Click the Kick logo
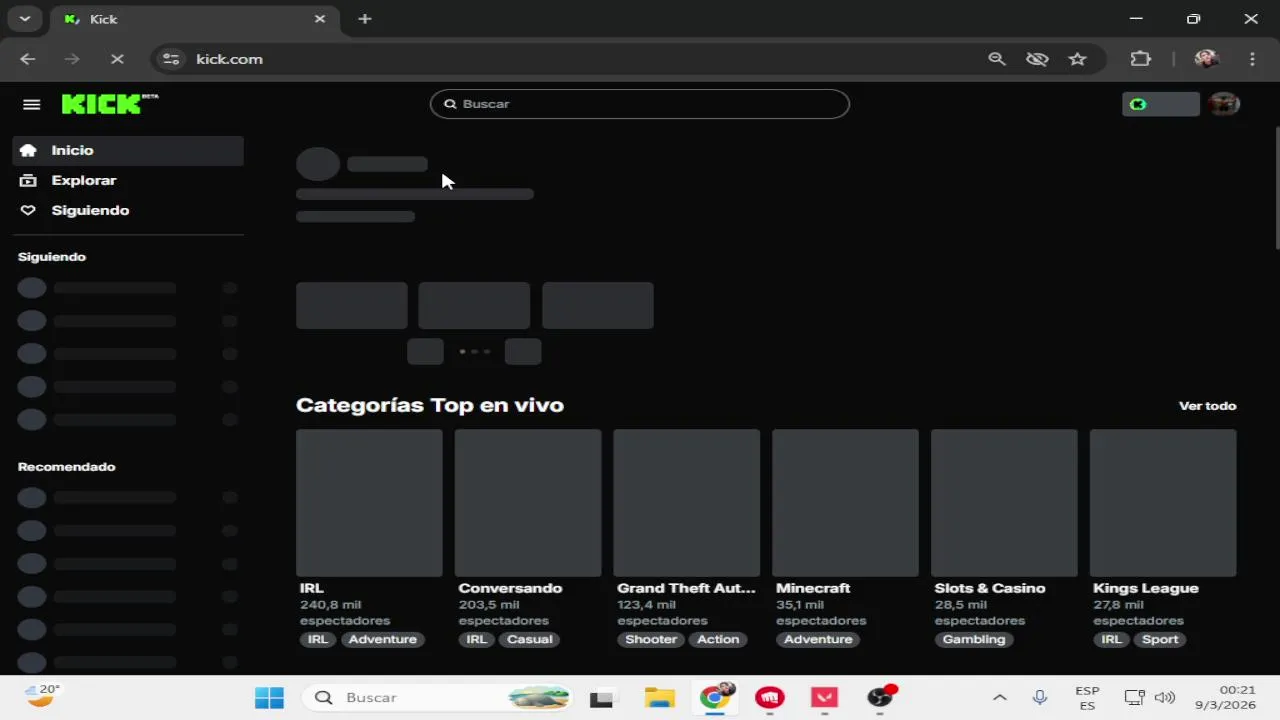1280x720 pixels. [109, 104]
